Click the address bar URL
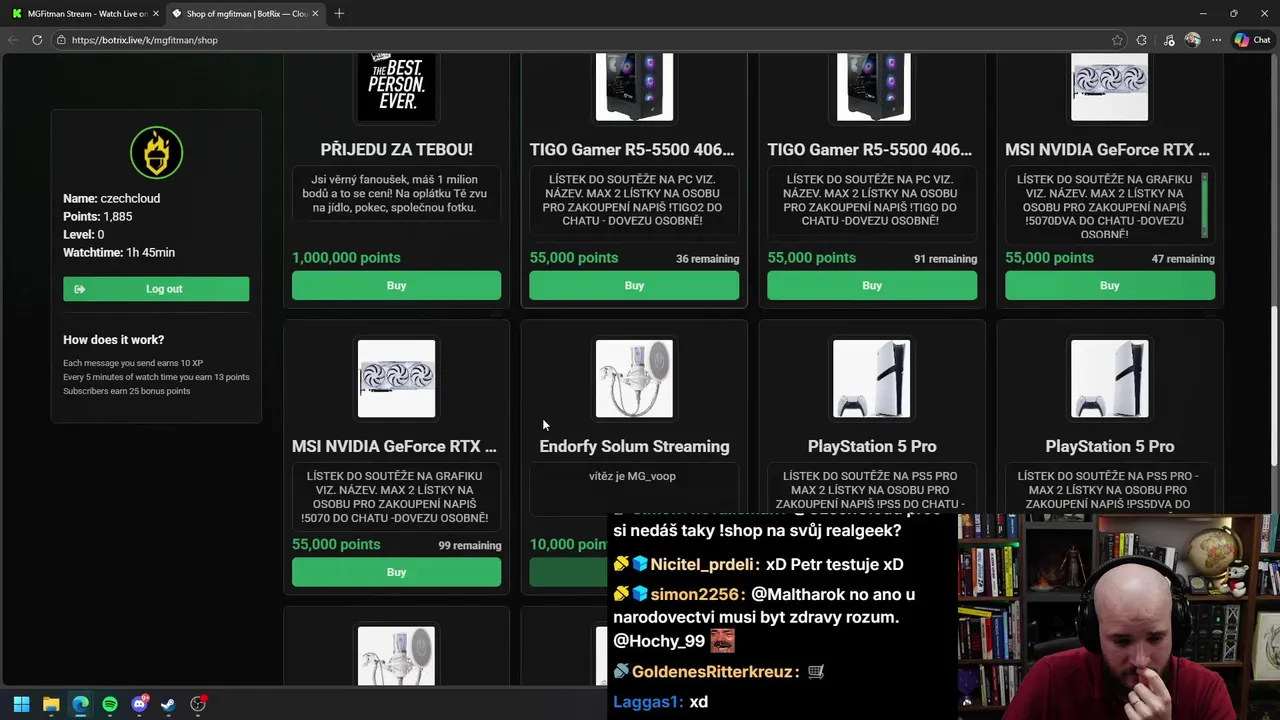 pyautogui.click(x=145, y=40)
